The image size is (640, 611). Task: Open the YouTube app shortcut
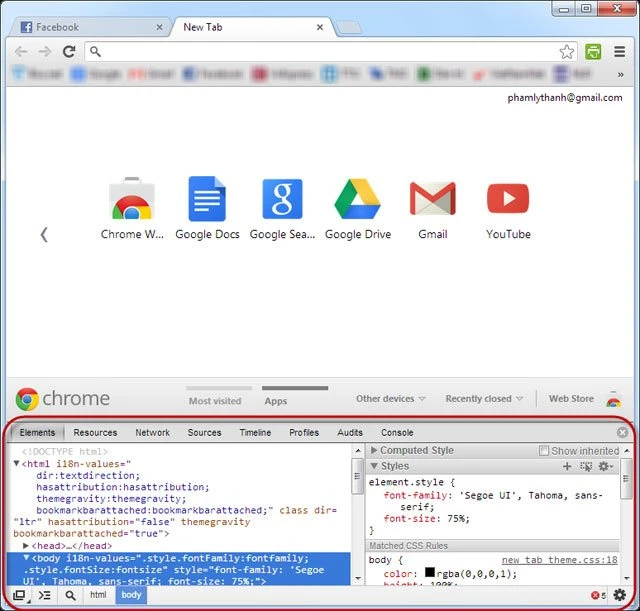point(508,199)
